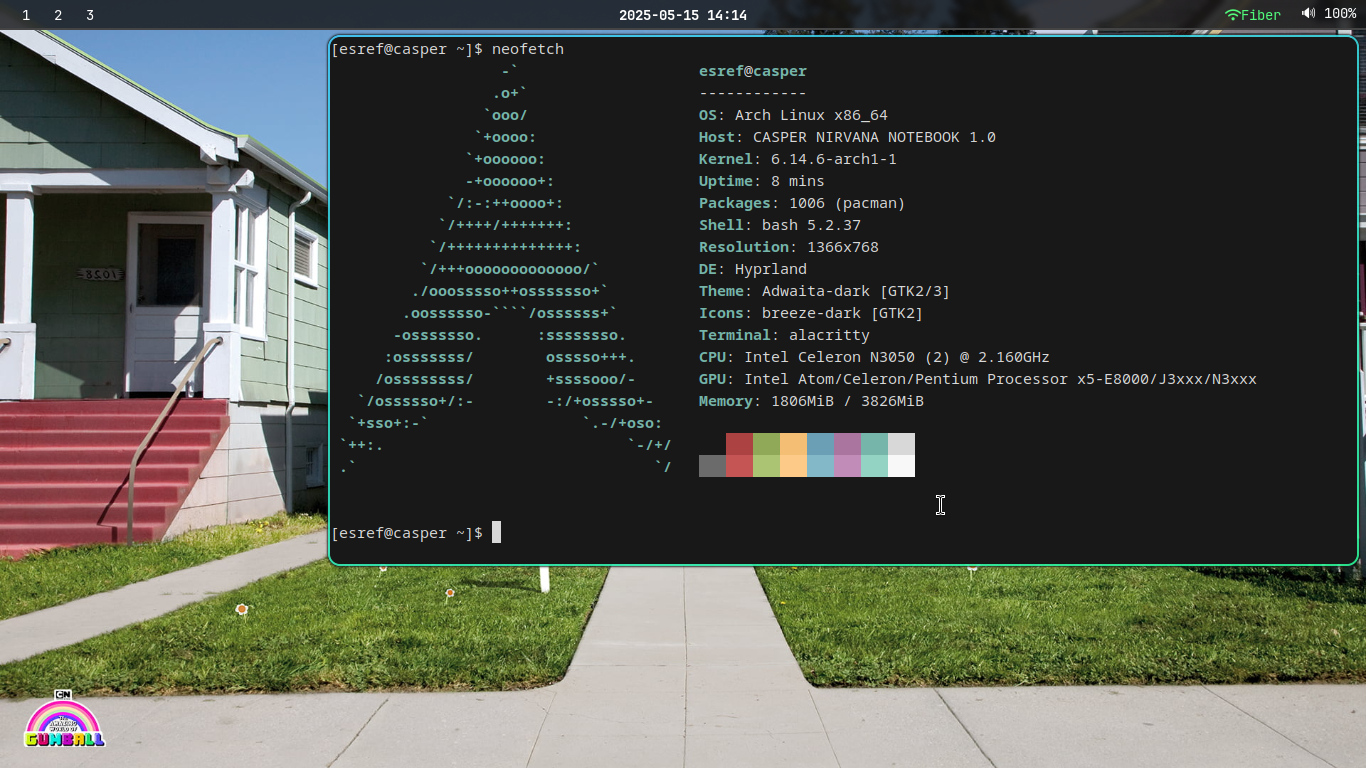Click the 'Memory: 1806MiB / 3826MiB' line
The height and width of the screenshot is (768, 1366).
811,401
